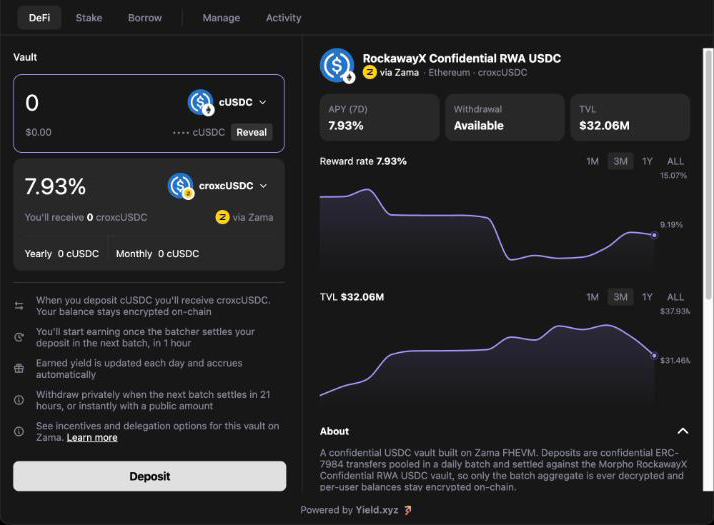Click the gift icon beside earned yield

pos(19,369)
